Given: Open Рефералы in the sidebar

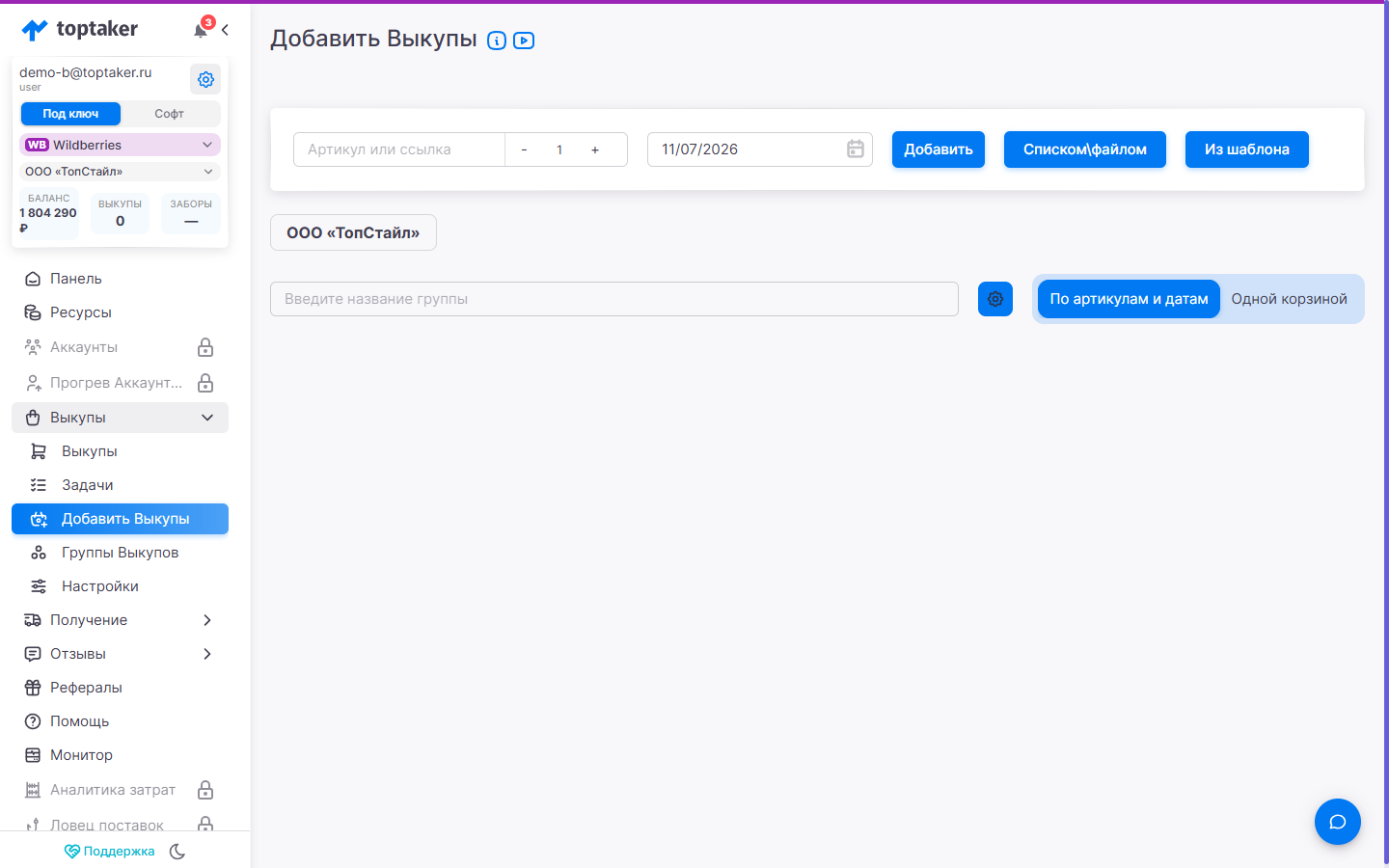Looking at the screenshot, I should click(x=120, y=688).
